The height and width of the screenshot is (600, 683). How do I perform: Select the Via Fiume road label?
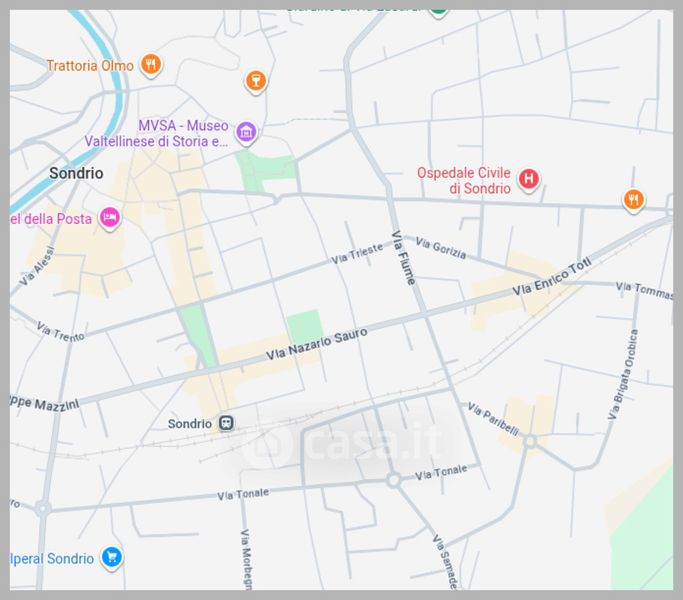point(403,258)
